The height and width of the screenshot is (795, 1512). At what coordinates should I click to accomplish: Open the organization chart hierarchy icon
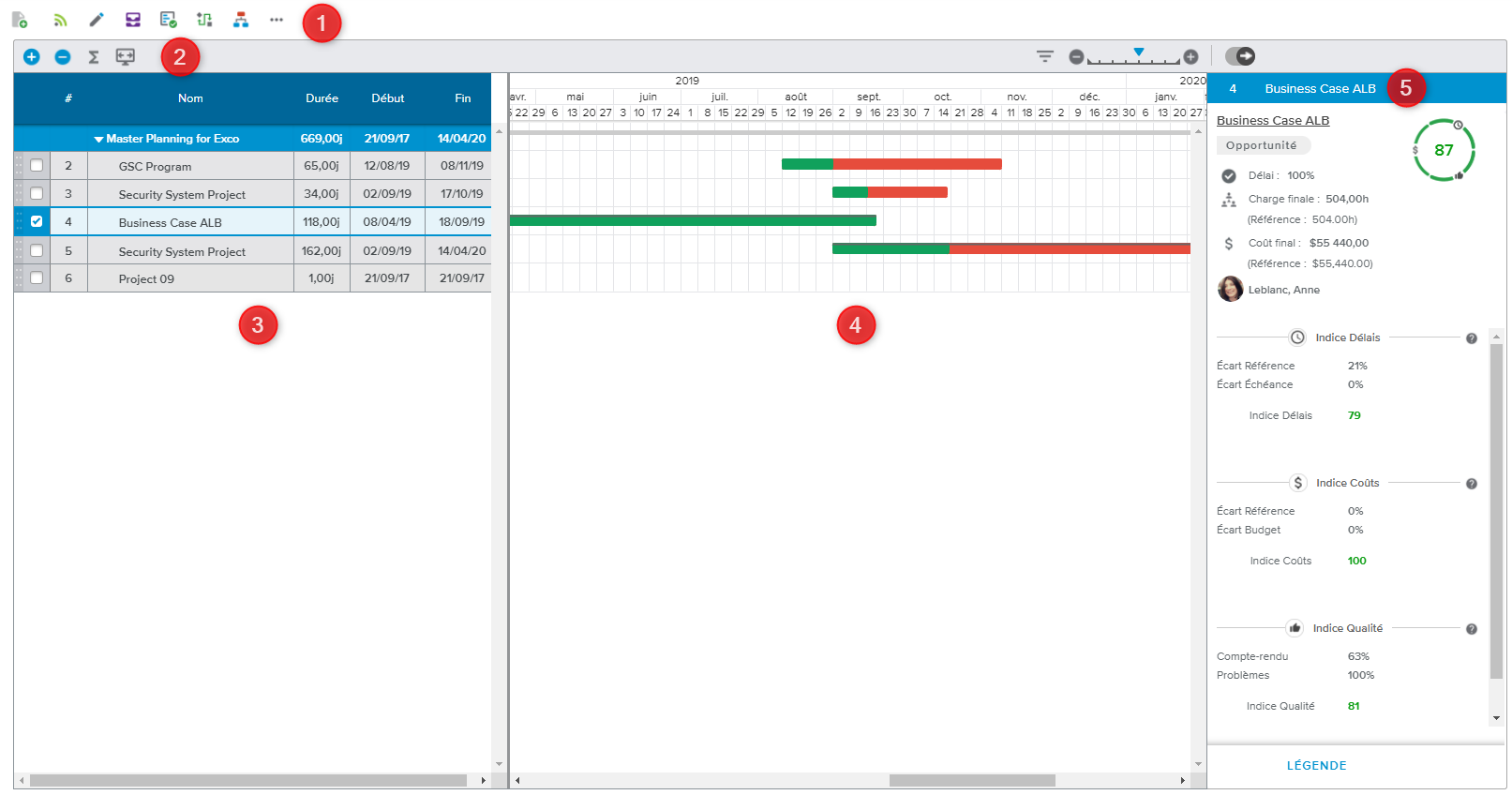(x=241, y=20)
